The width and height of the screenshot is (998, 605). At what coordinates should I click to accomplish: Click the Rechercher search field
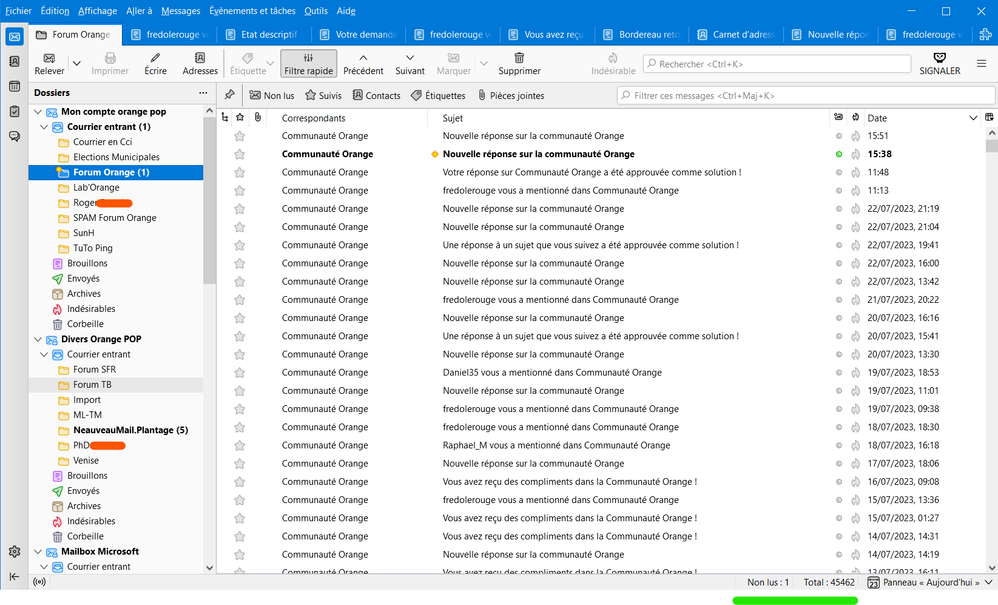(x=776, y=64)
